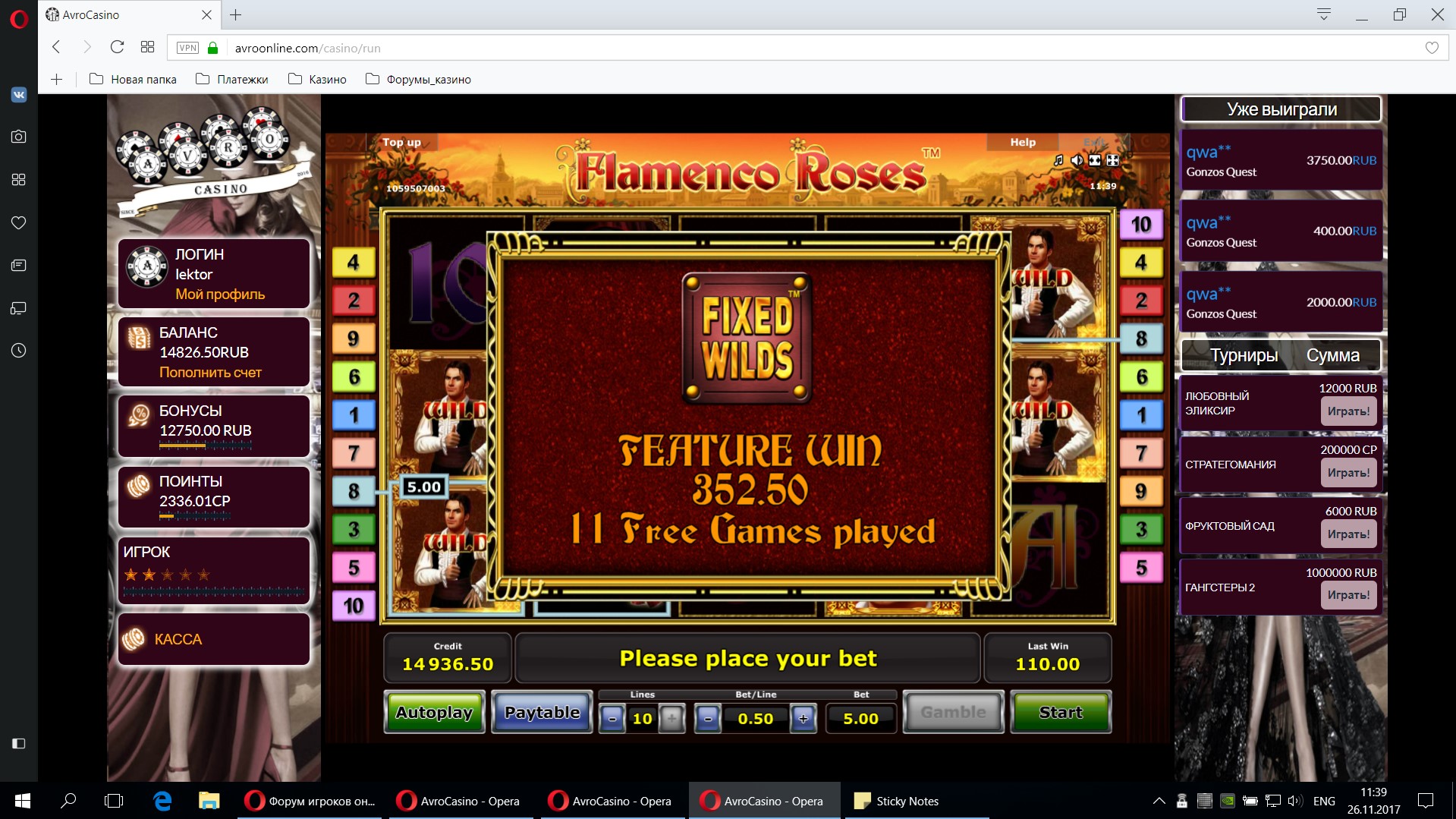Click the green secure lock icon
This screenshot has height=819, width=1456.
[x=213, y=48]
